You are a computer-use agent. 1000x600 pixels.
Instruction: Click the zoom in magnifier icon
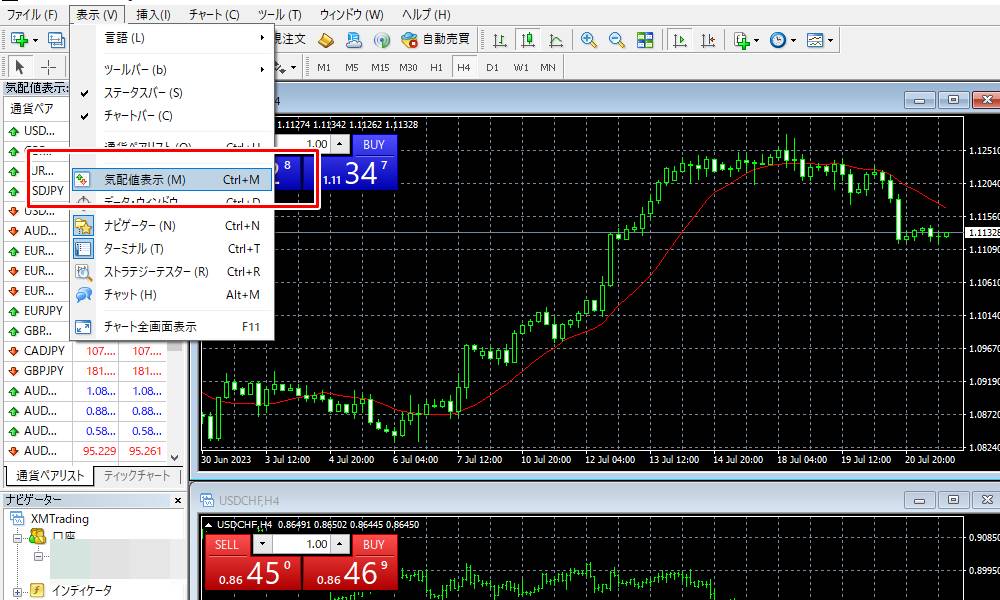coord(589,40)
